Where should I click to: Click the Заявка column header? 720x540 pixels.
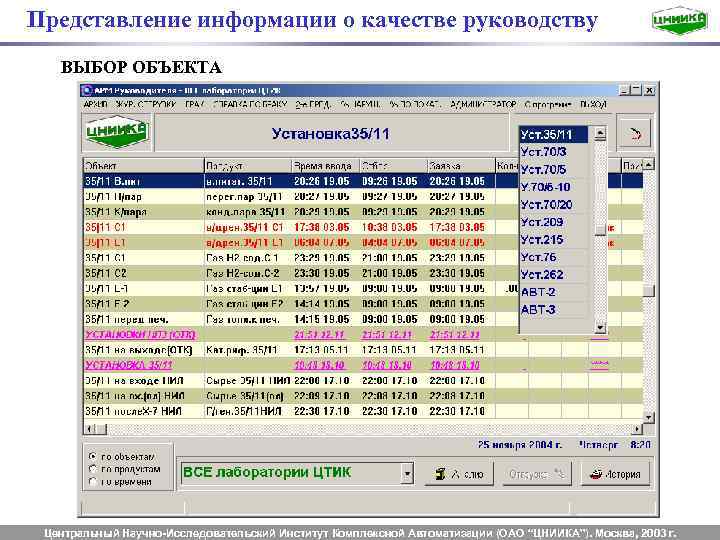(x=461, y=165)
